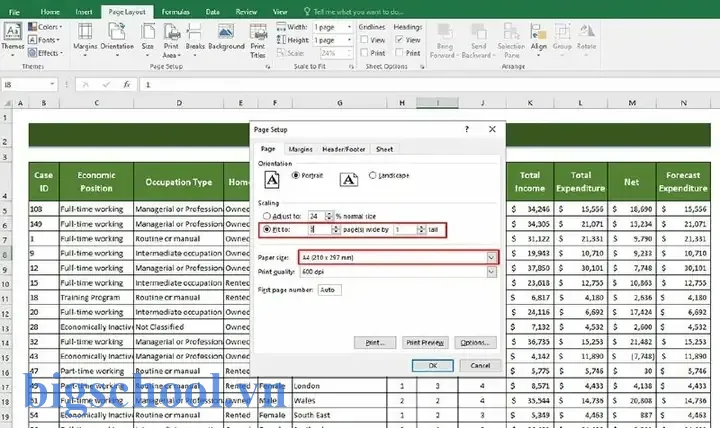
Task: Toggle Gridlines Print checkbox
Action: click(x=364, y=53)
